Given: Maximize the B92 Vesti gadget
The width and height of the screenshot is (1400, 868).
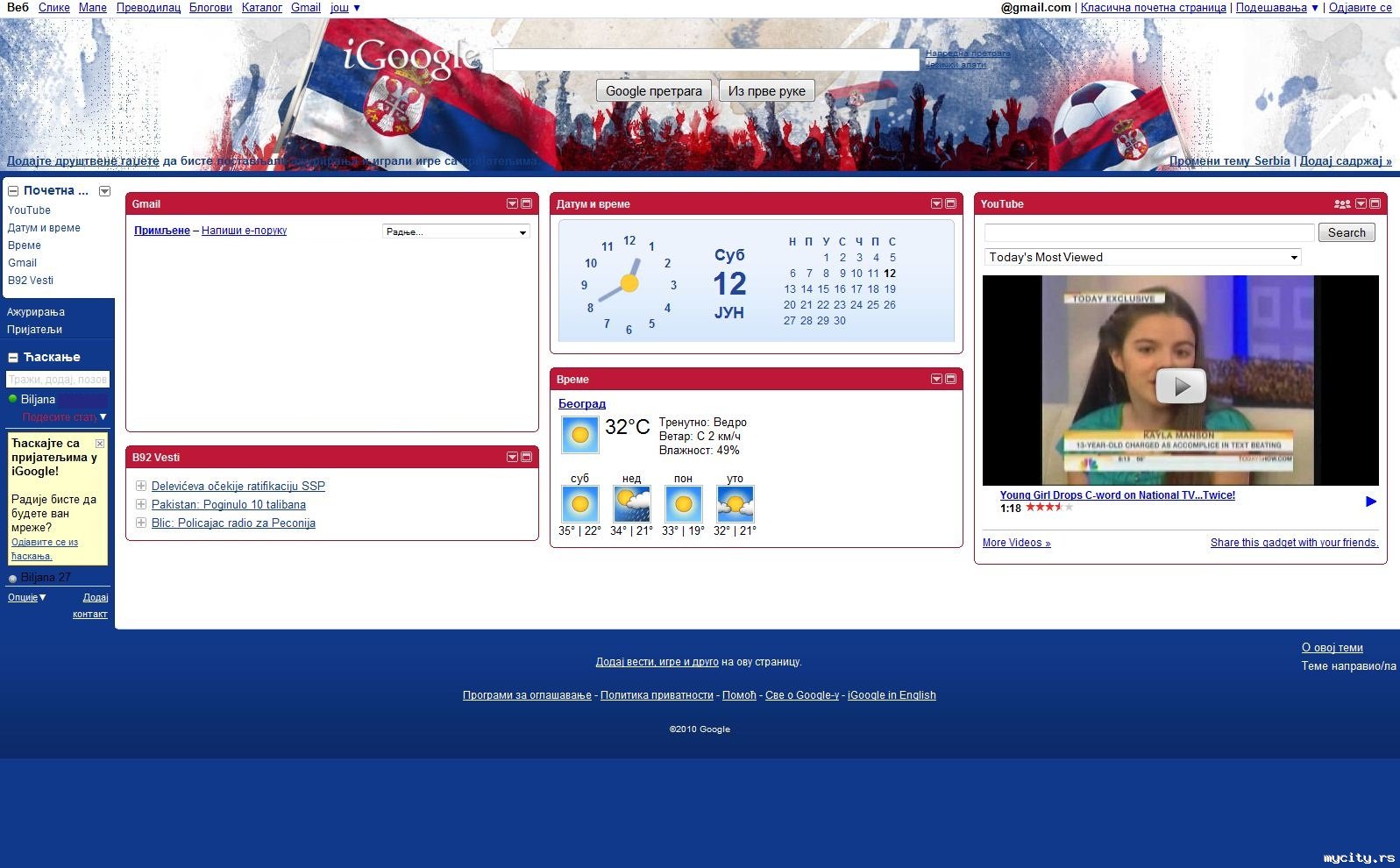Looking at the screenshot, I should tap(527, 457).
